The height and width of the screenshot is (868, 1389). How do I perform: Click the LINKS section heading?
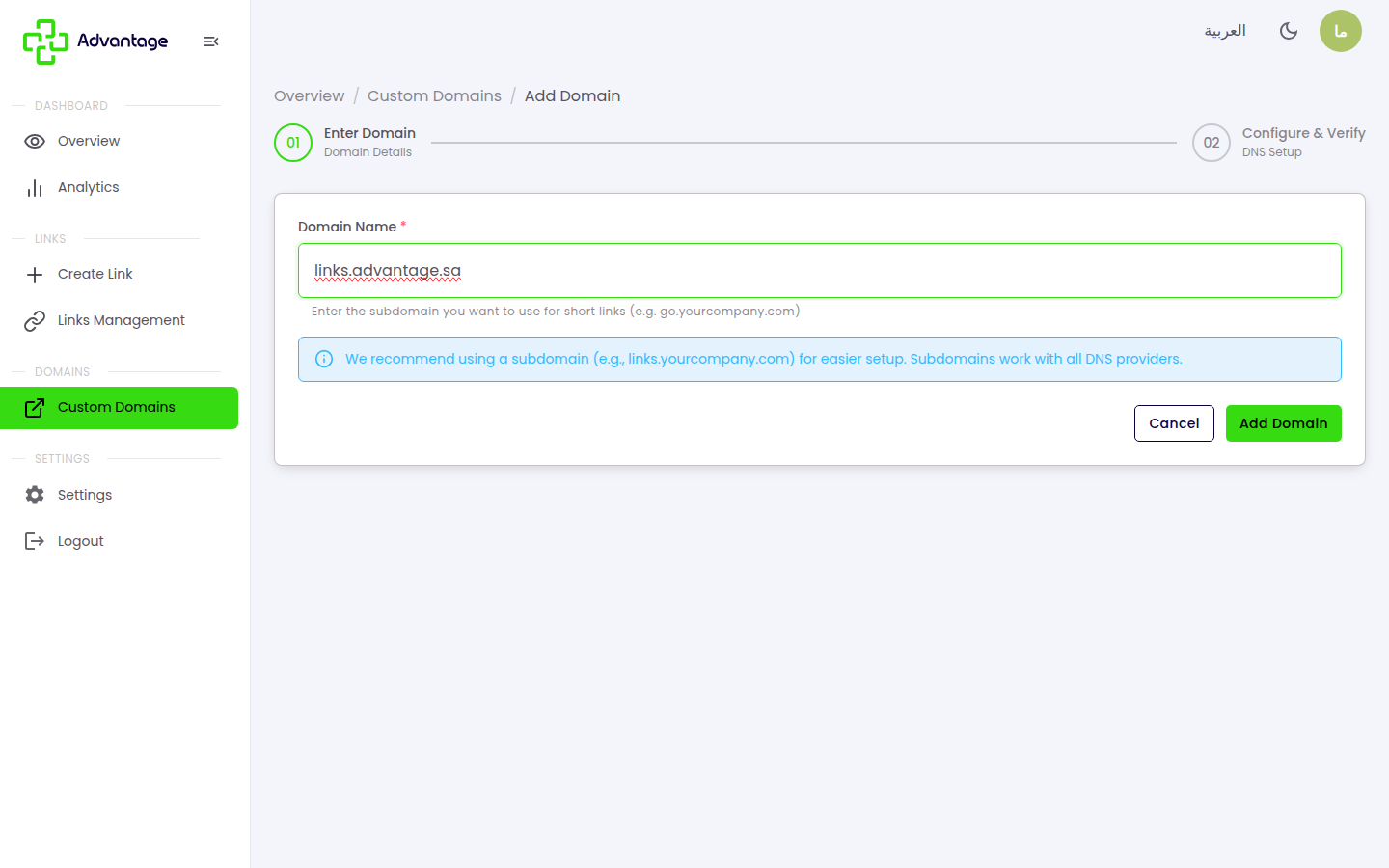(x=50, y=239)
